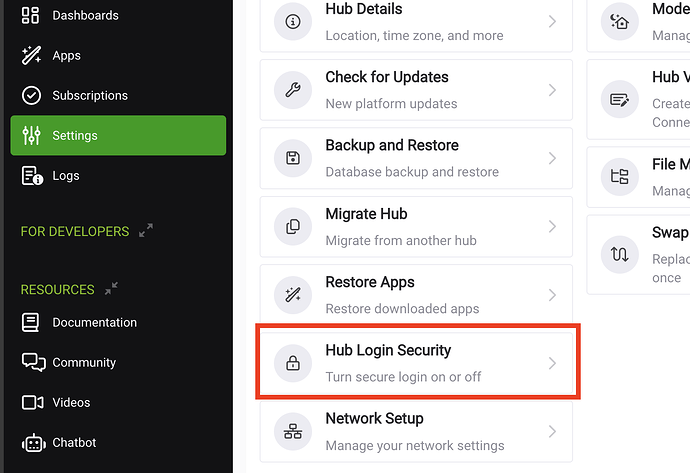Select Settings in the sidebar
690x473 pixels.
118,136
